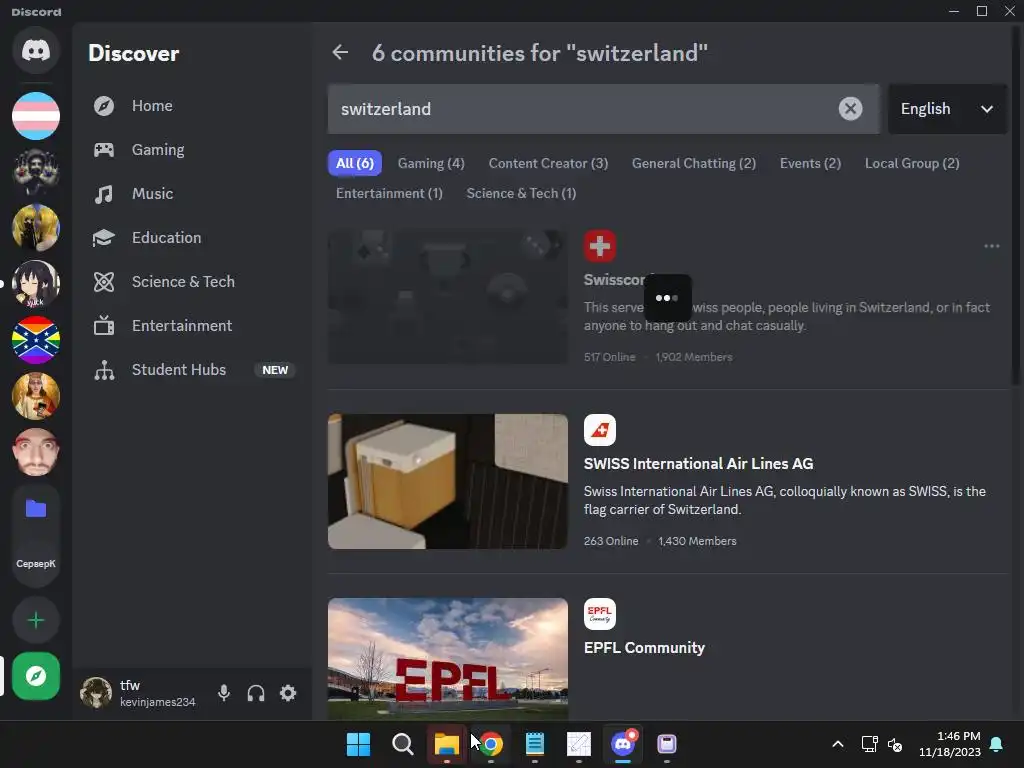
Task: Clear the switzerland search text
Action: pos(850,108)
